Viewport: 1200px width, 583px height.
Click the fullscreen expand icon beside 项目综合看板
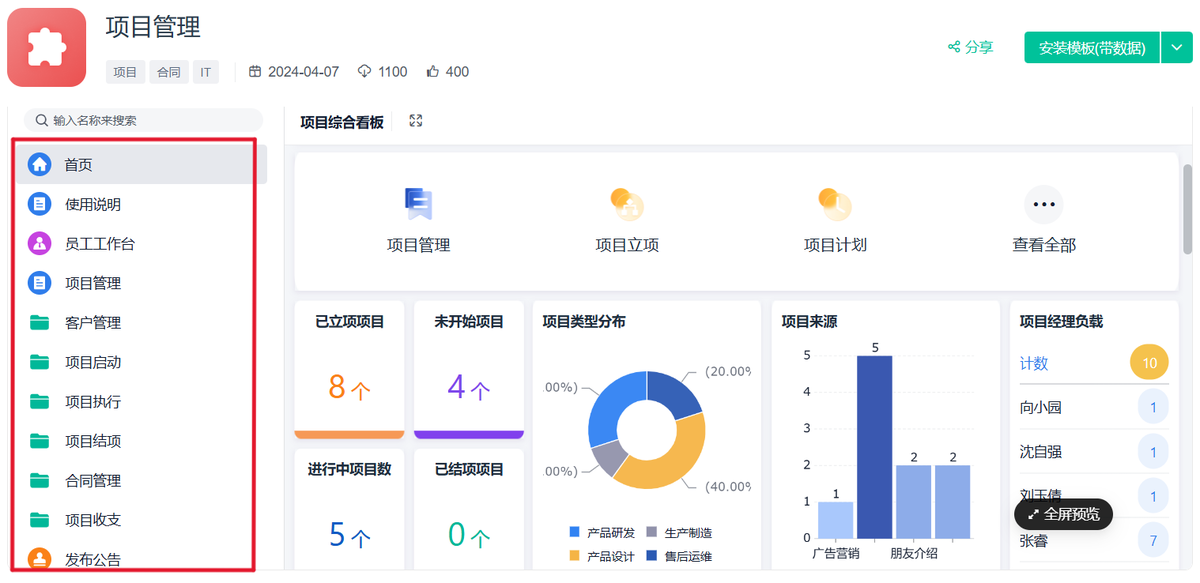pos(416,121)
